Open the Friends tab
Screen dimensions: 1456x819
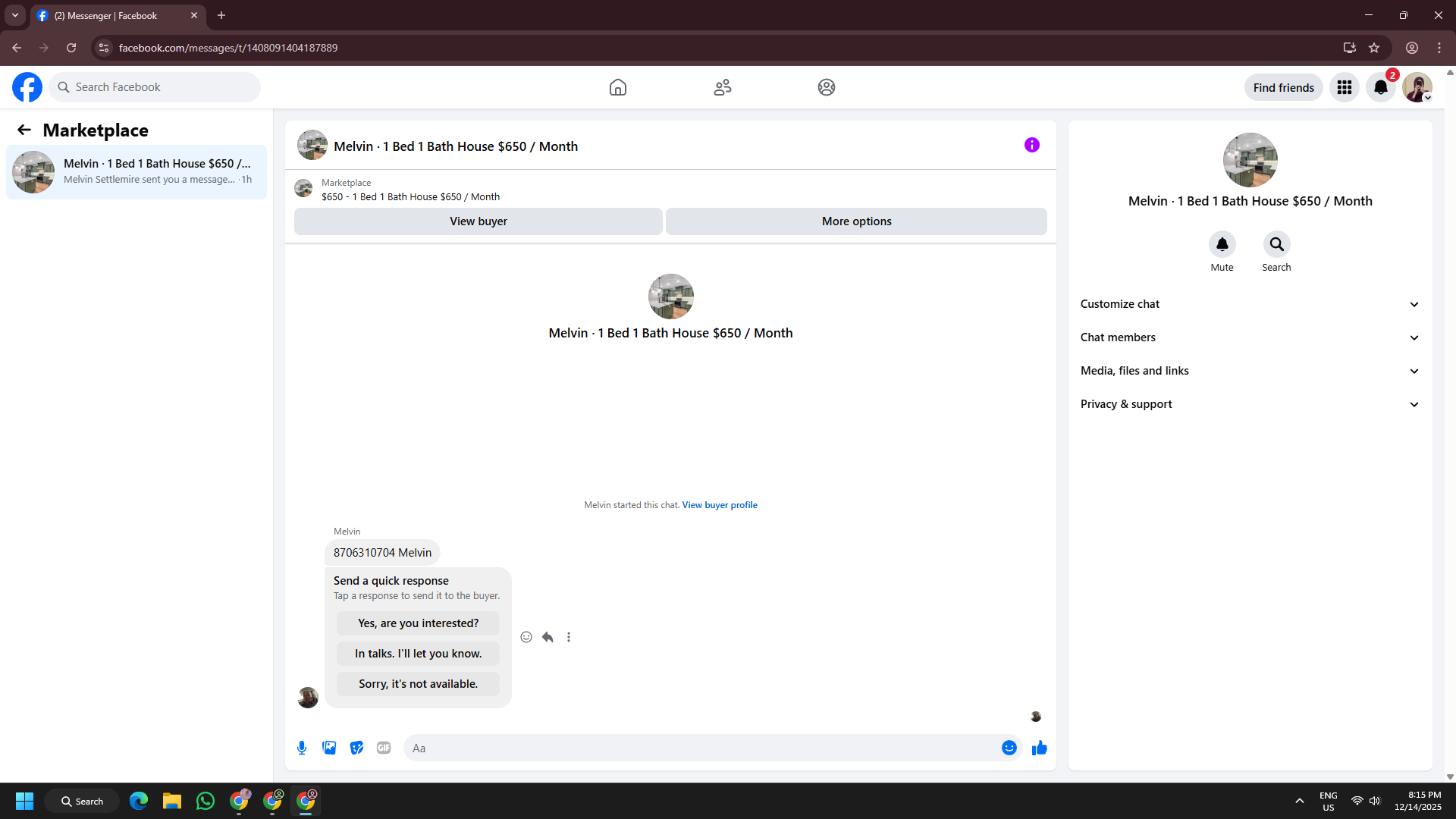(722, 87)
